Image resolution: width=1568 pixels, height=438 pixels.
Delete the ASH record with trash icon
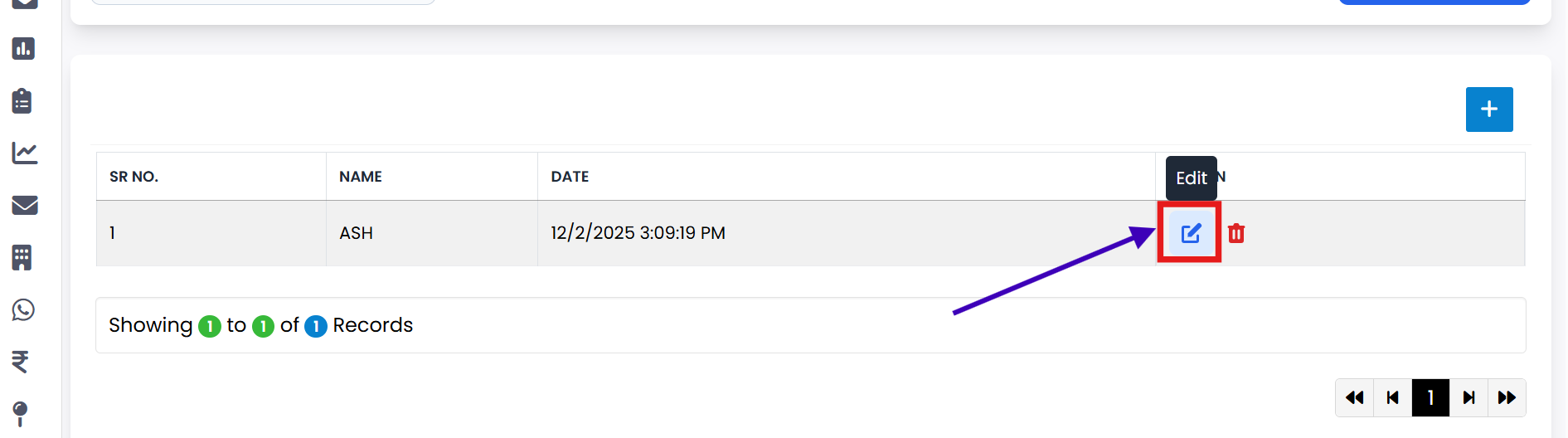[1236, 233]
